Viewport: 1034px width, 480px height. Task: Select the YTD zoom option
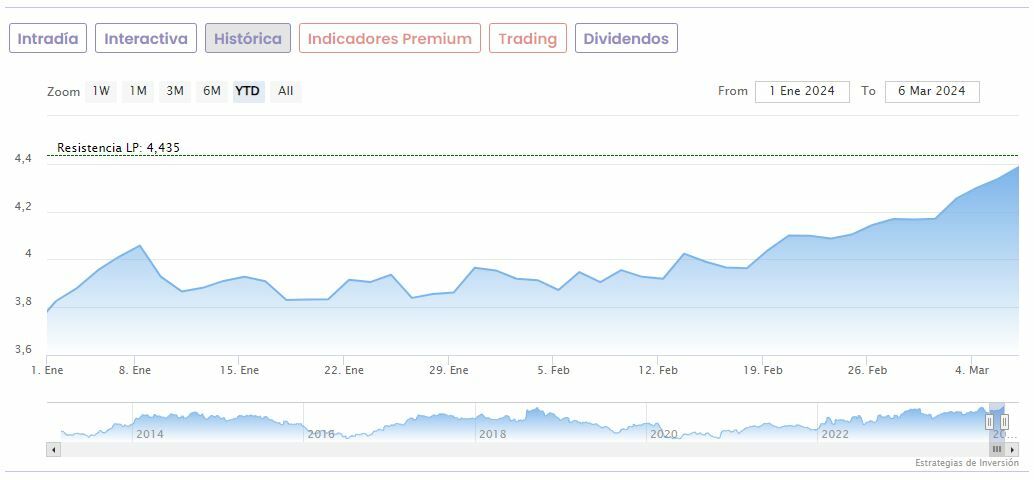[247, 91]
